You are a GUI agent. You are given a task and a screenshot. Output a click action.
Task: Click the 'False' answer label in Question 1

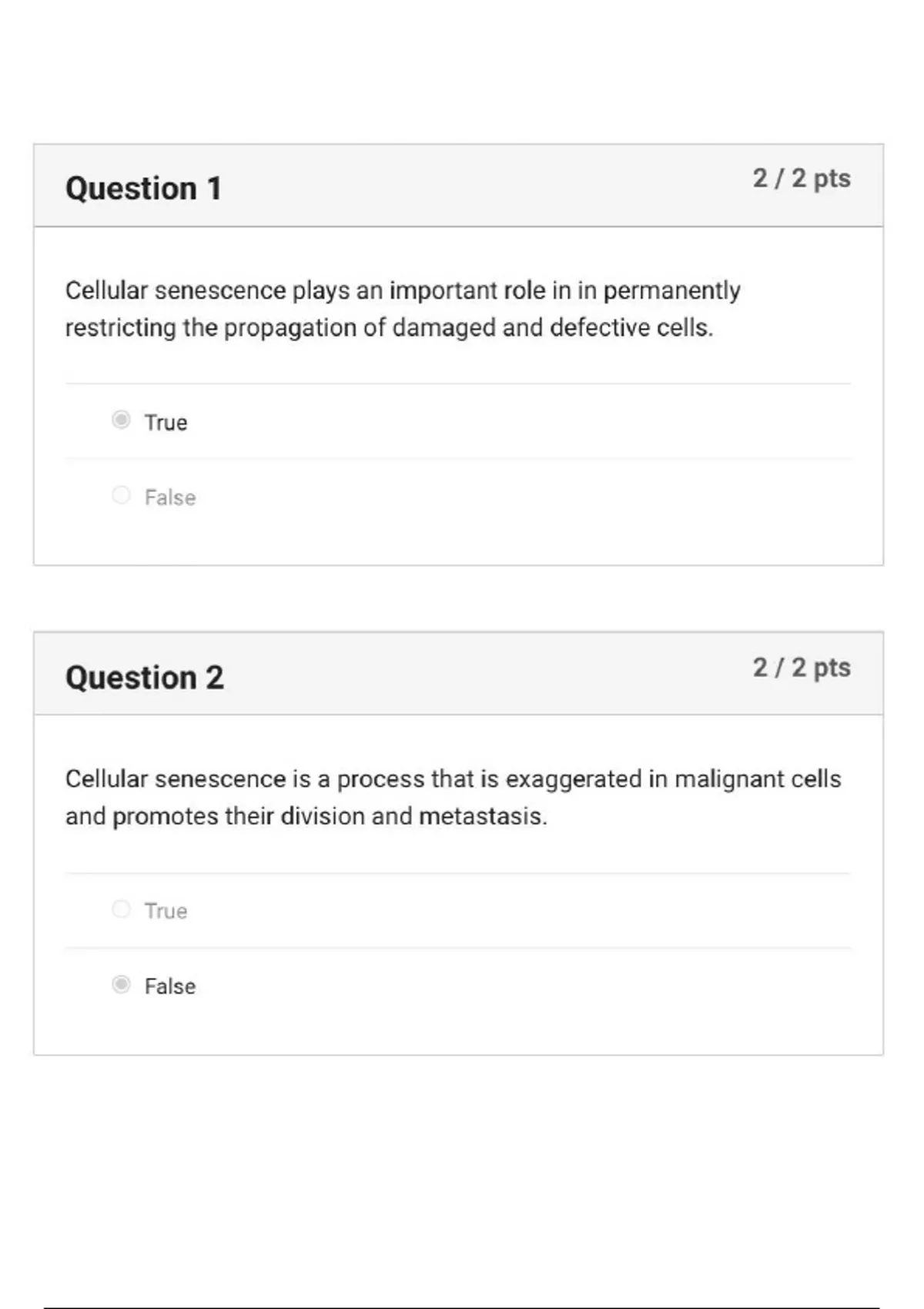click(x=170, y=497)
